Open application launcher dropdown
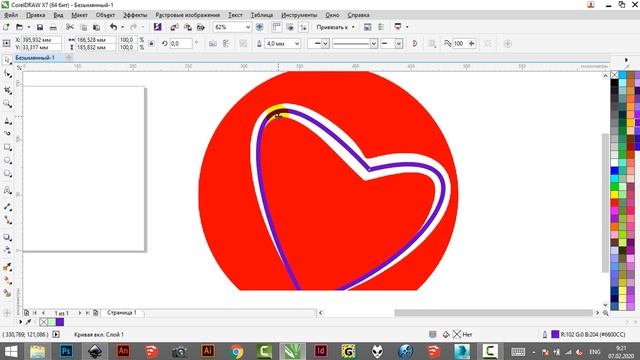This screenshot has width=640, height=360. point(407,27)
